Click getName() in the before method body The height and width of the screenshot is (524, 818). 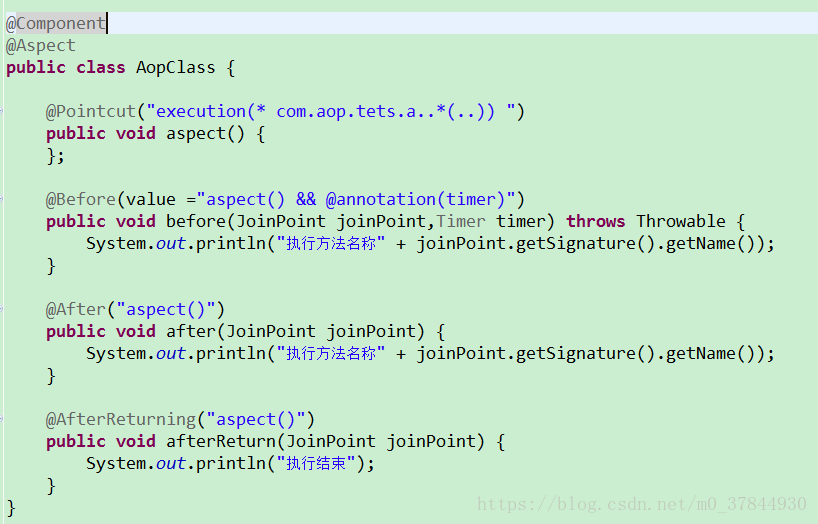710,244
